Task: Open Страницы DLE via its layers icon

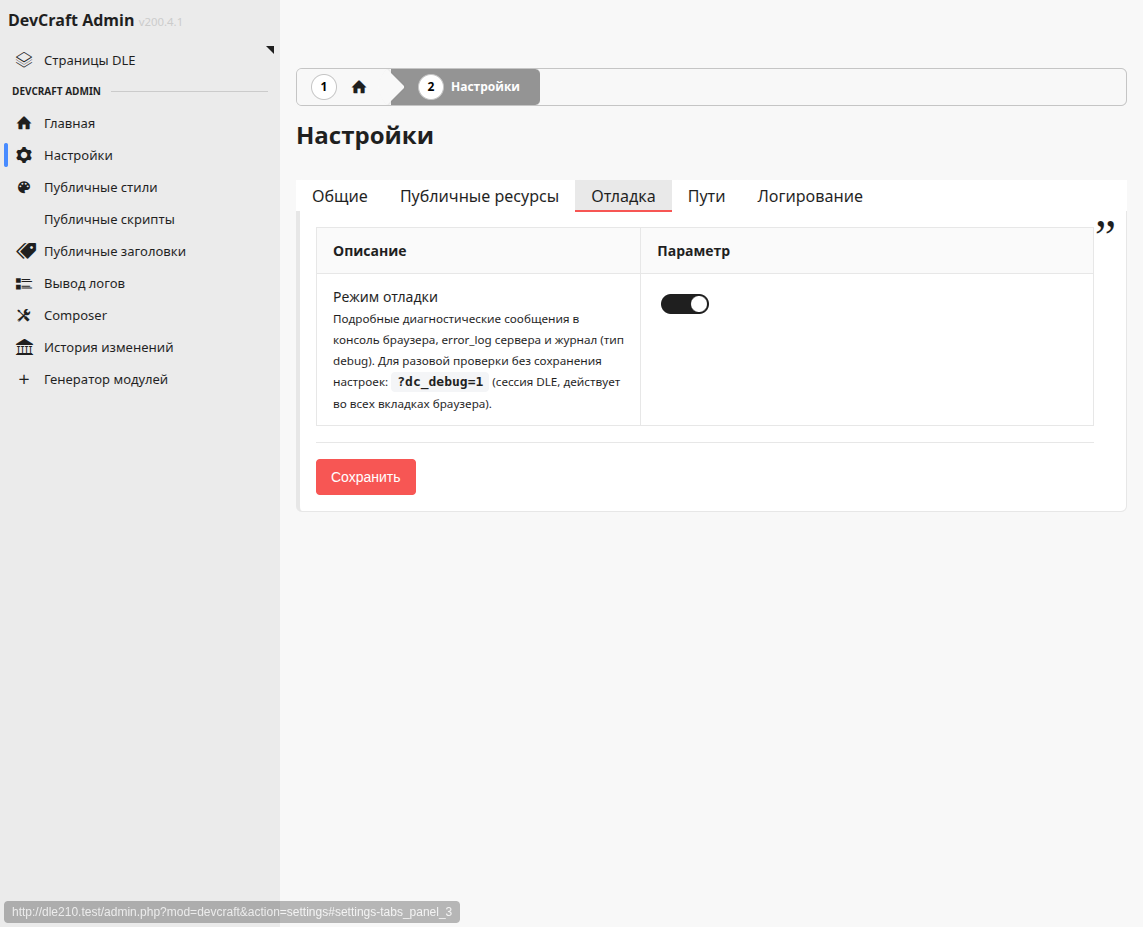Action: coord(24,60)
